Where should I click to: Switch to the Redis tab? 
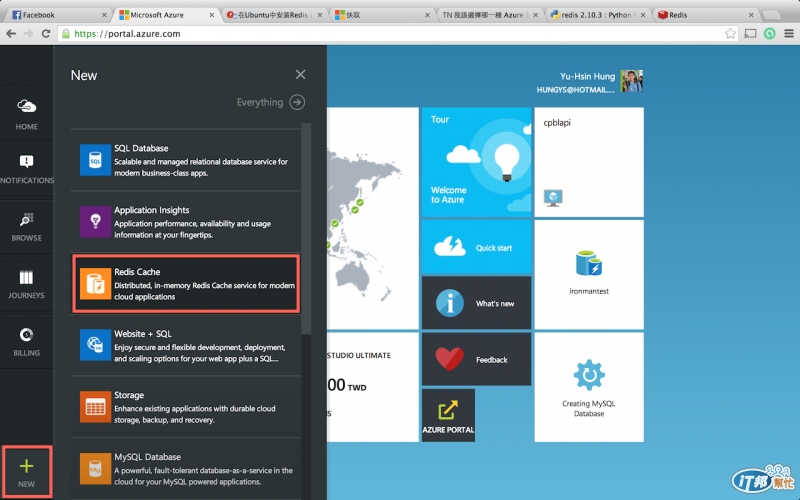click(x=706, y=15)
